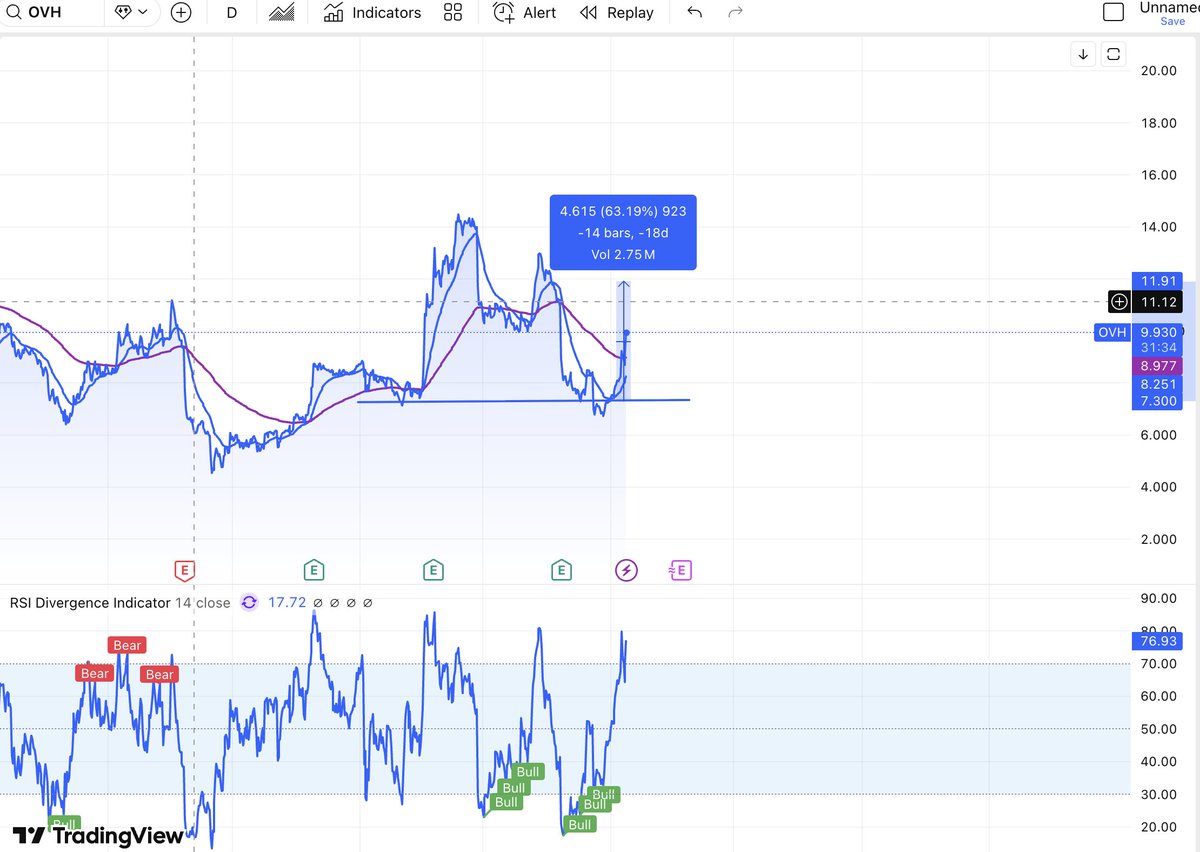The width and height of the screenshot is (1200, 852).
Task: Open the add symbol plus menu
Action: coord(180,13)
